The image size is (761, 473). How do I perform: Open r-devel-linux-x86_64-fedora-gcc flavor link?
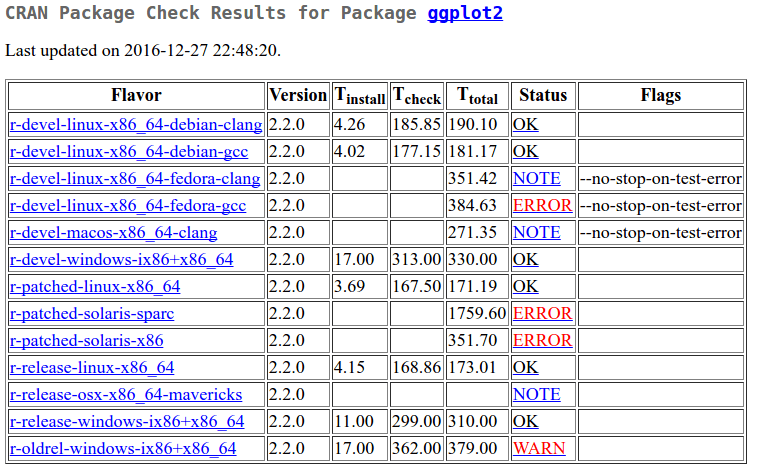[x=128, y=206]
